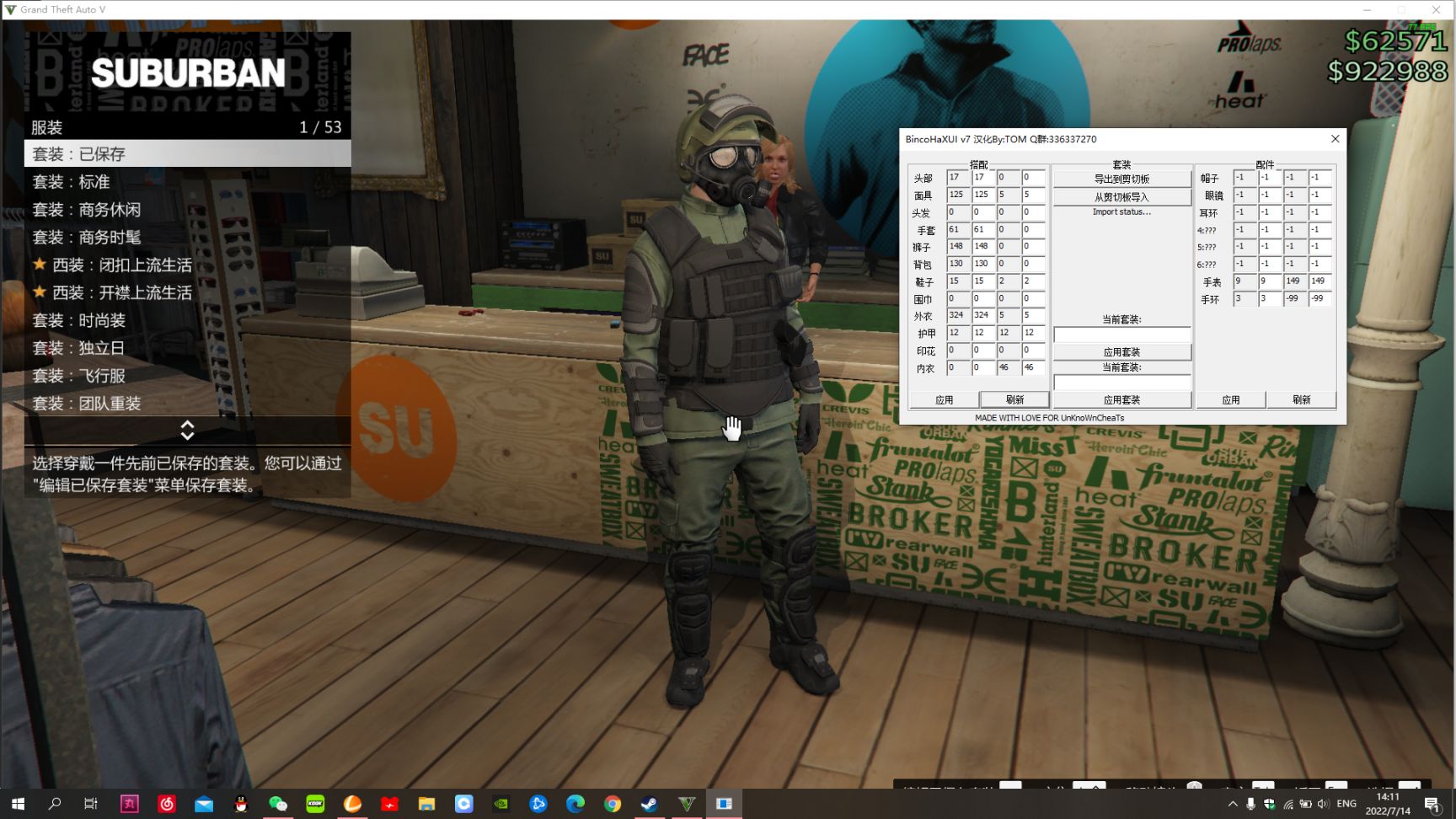Viewport: 1456px width, 819px height.
Task: Click battery status tray icon
Action: (x=1305, y=804)
